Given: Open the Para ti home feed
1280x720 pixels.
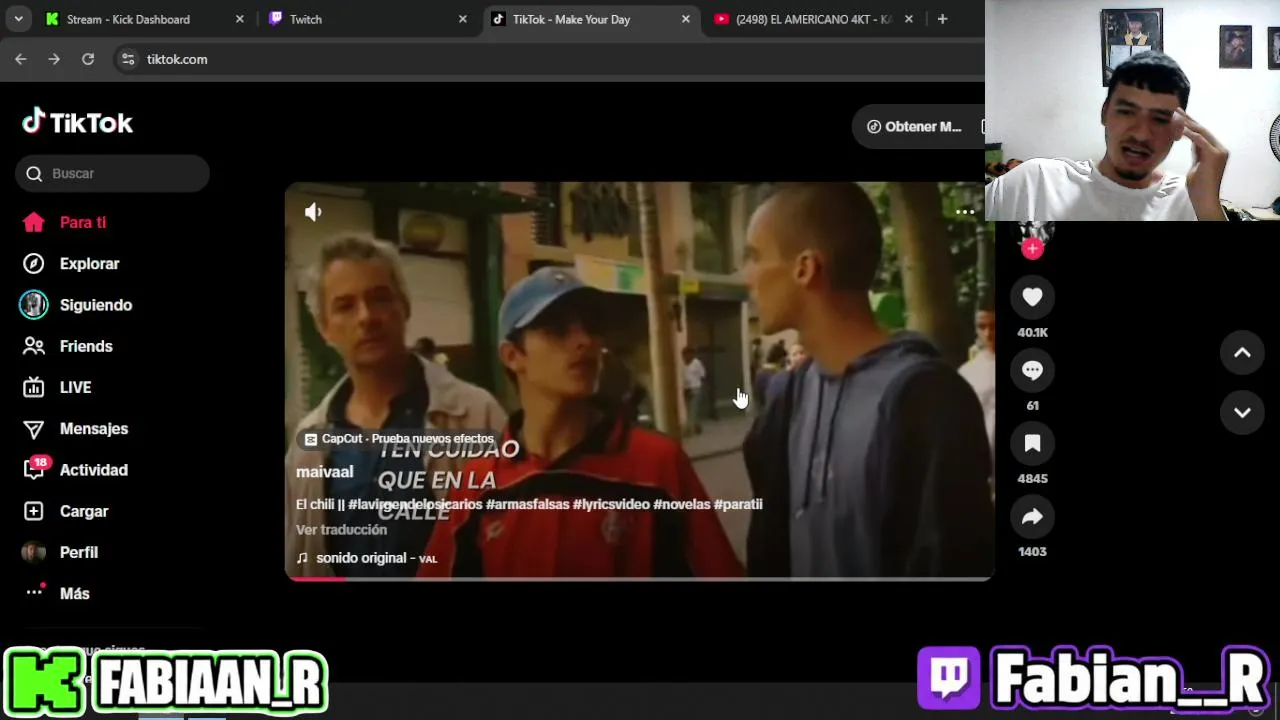Looking at the screenshot, I should tap(65, 222).
